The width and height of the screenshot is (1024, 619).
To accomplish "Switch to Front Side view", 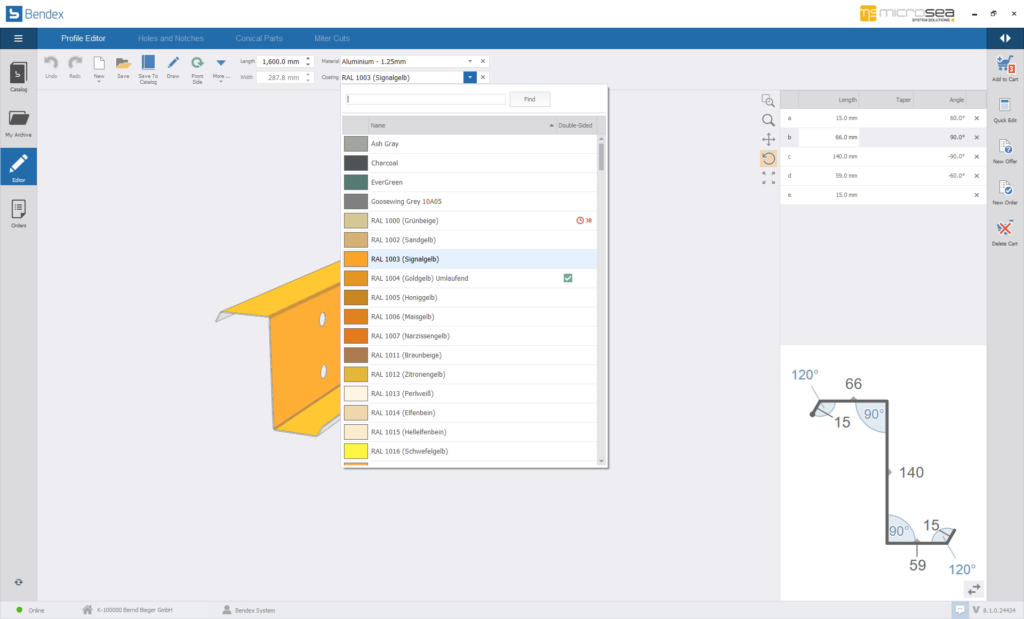I will tap(197, 66).
